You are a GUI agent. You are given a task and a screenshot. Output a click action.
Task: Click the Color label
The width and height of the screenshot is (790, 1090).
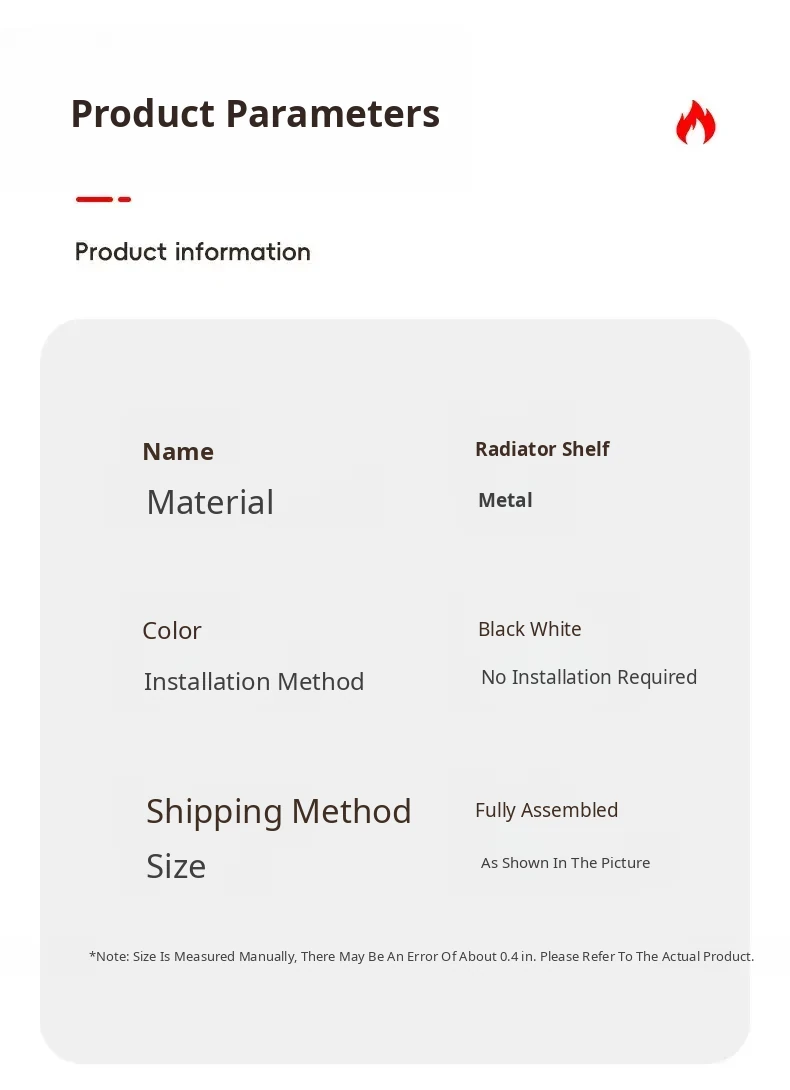click(172, 631)
